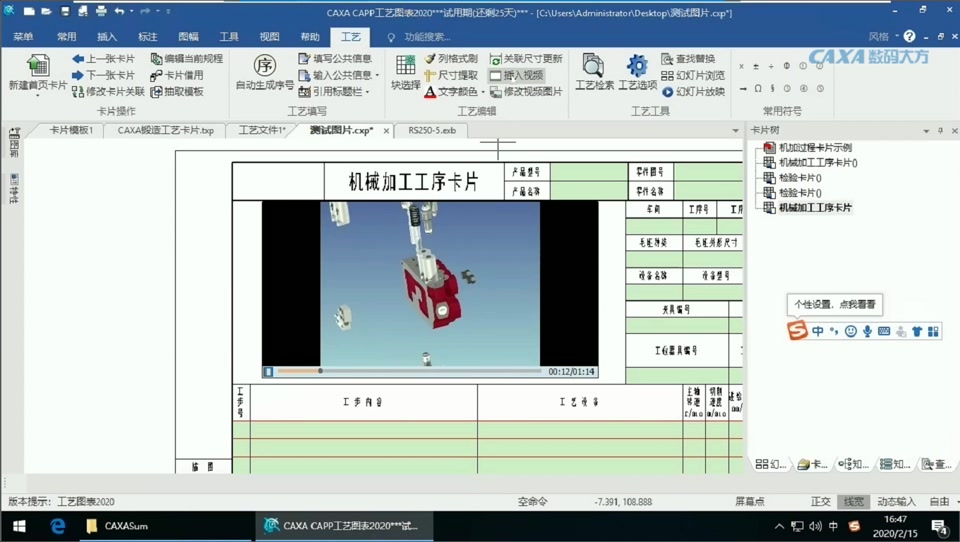Open 输入公共信息 dropdown arrow
Image resolution: width=960 pixels, height=542 pixels.
coord(378,75)
